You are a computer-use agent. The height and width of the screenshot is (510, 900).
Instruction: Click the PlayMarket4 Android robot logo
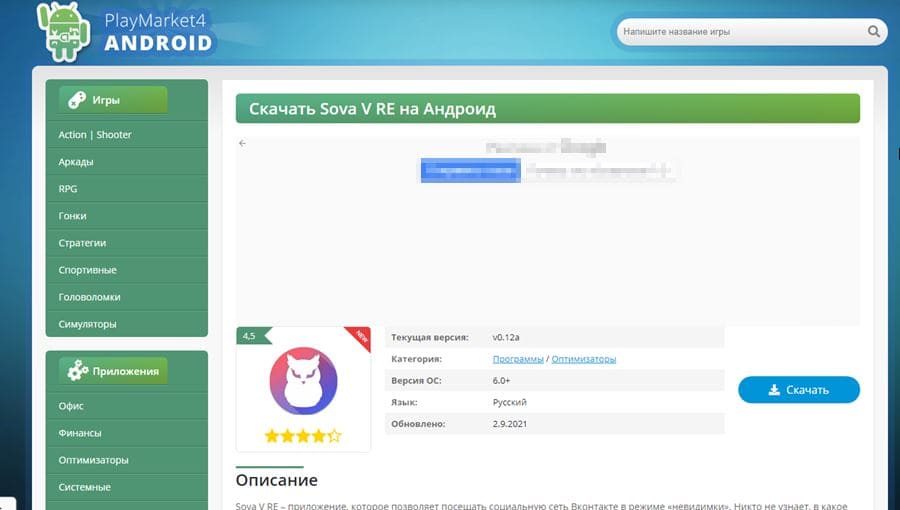63,31
